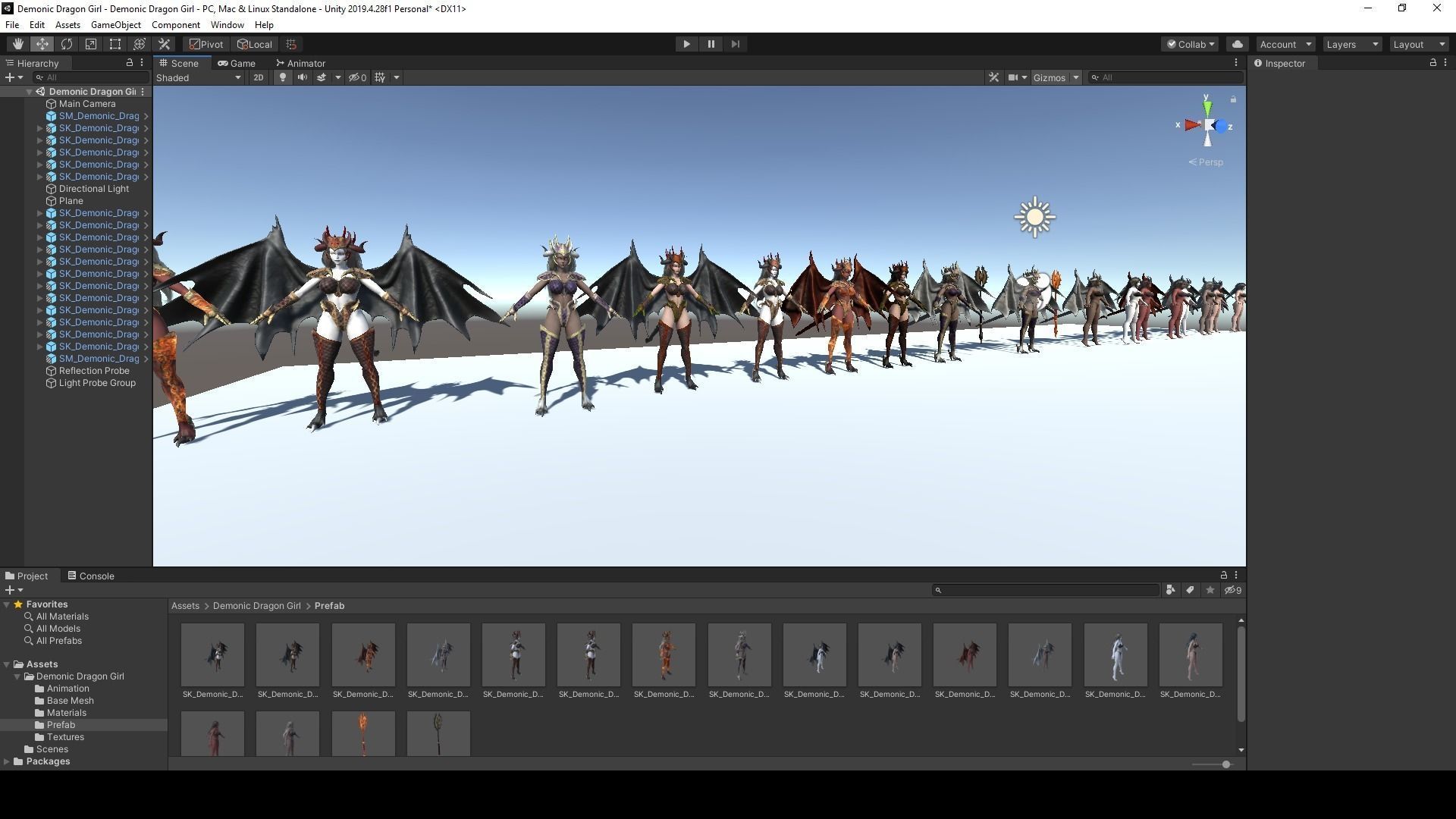Toggle scene audio speaker icon
1456x819 pixels.
pos(302,77)
